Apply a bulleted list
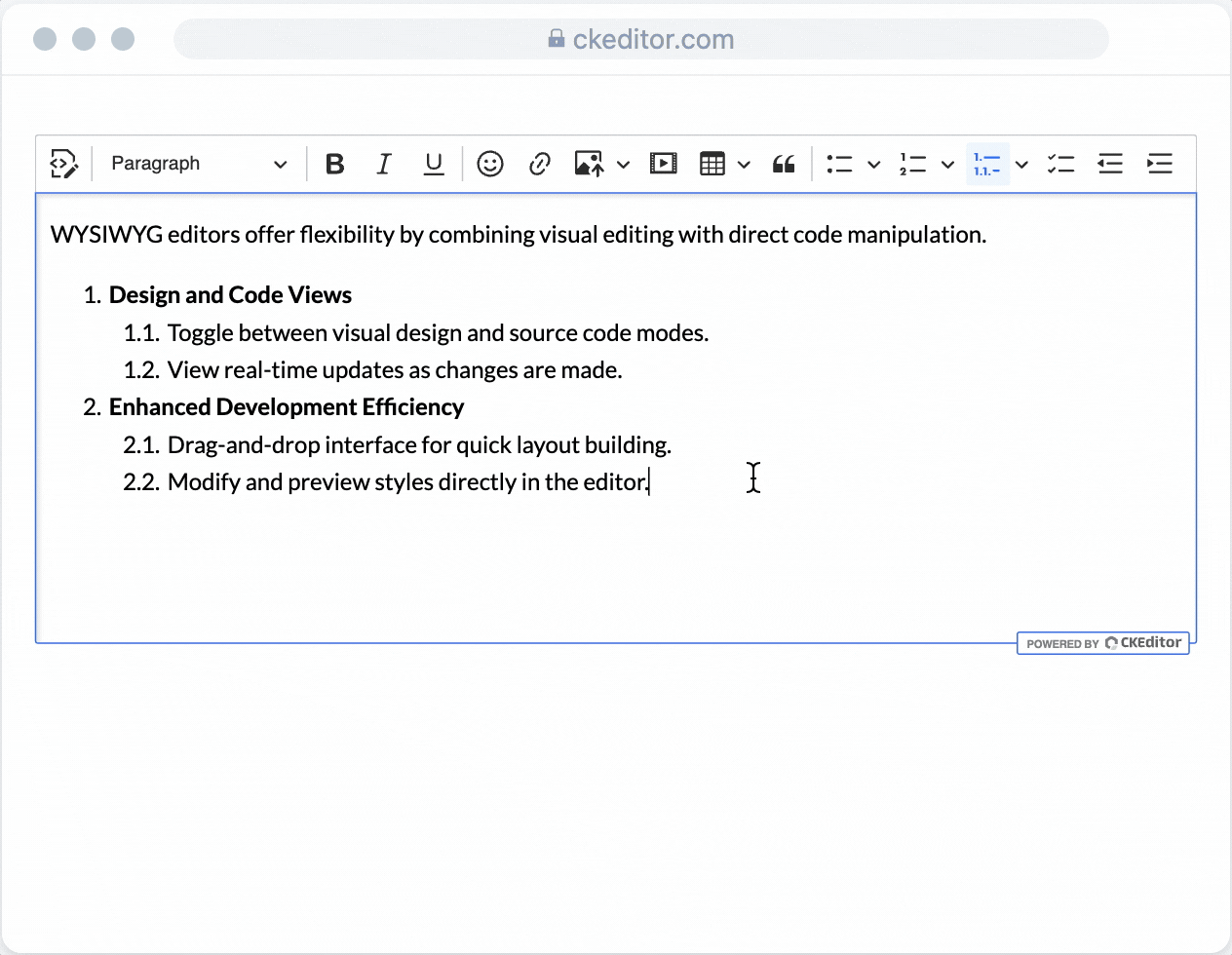This screenshot has width=1232, height=955. (839, 164)
